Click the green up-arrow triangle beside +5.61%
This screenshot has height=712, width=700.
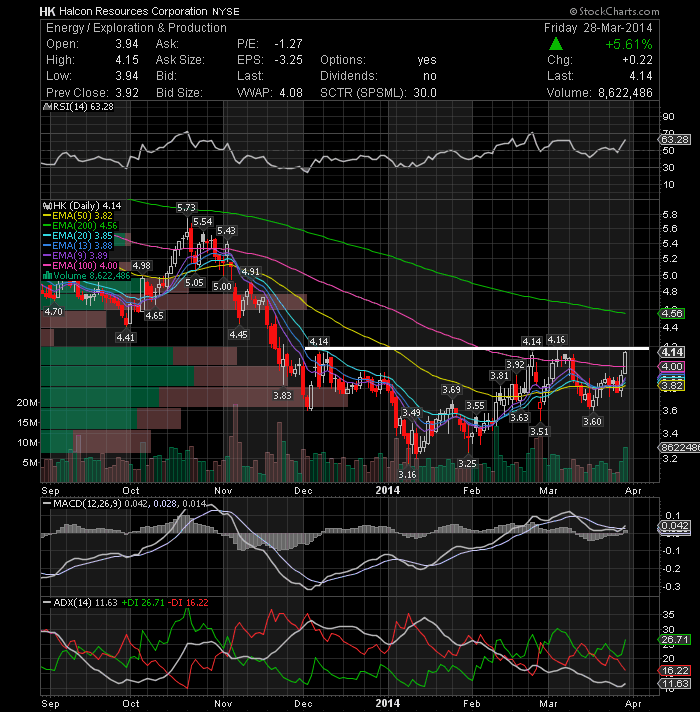tap(556, 44)
